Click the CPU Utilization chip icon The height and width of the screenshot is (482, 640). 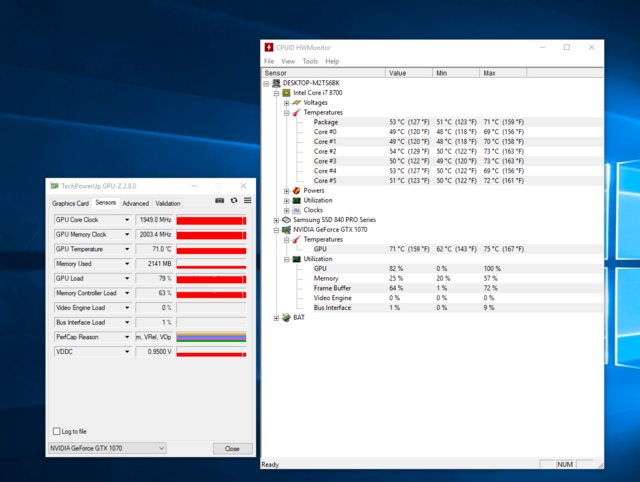pos(297,200)
